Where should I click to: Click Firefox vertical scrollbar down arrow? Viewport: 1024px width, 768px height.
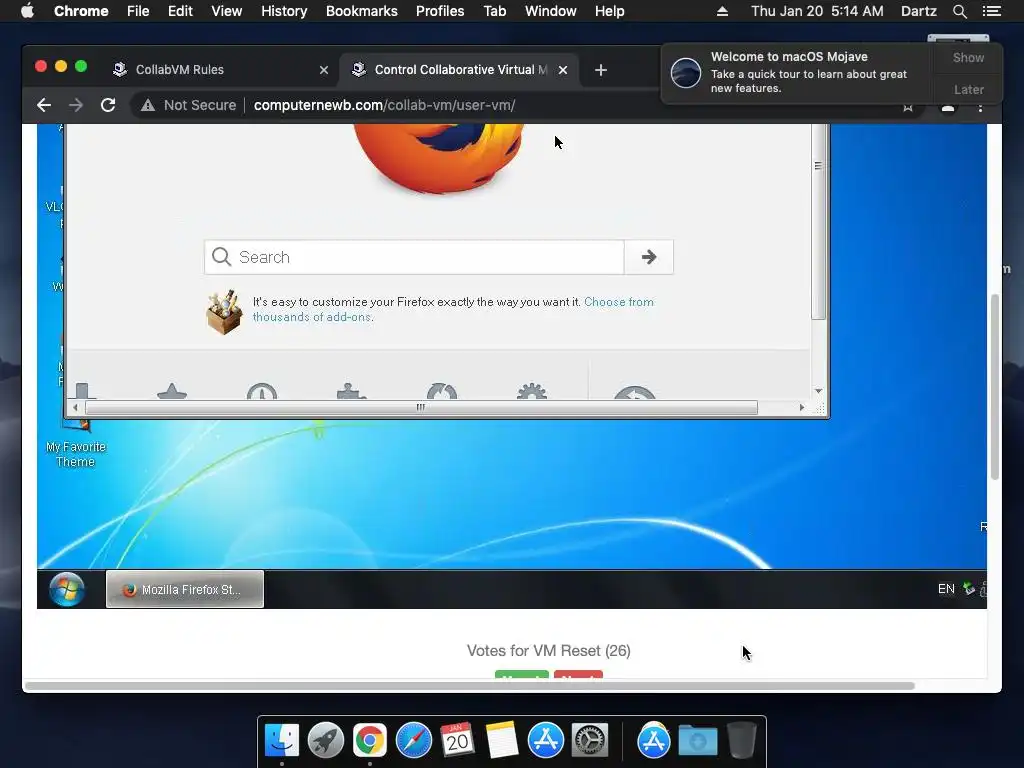[818, 391]
